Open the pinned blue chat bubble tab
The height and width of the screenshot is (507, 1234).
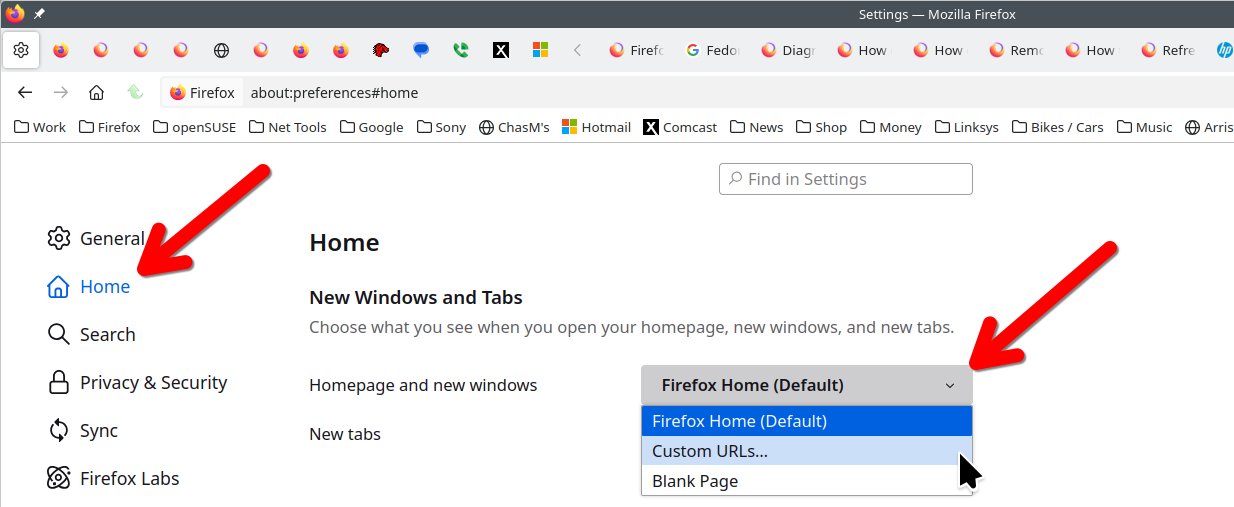(x=421, y=50)
